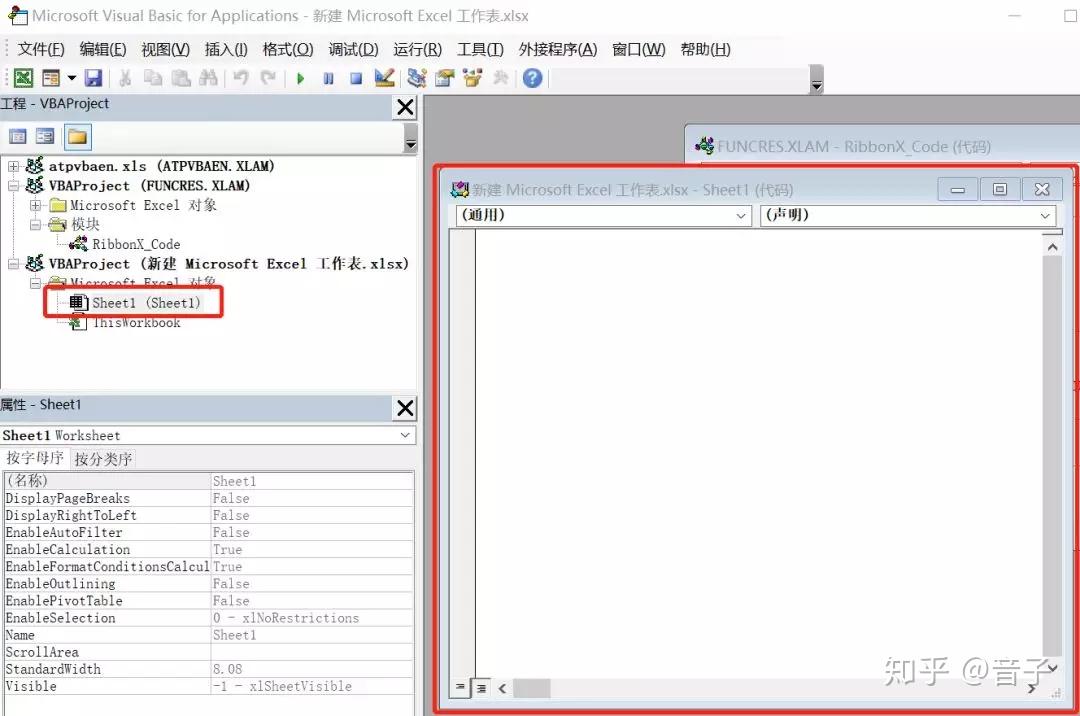This screenshot has width=1080, height=716.
Task: Open the Sheet1 Worksheet object dropdown
Action: point(405,435)
